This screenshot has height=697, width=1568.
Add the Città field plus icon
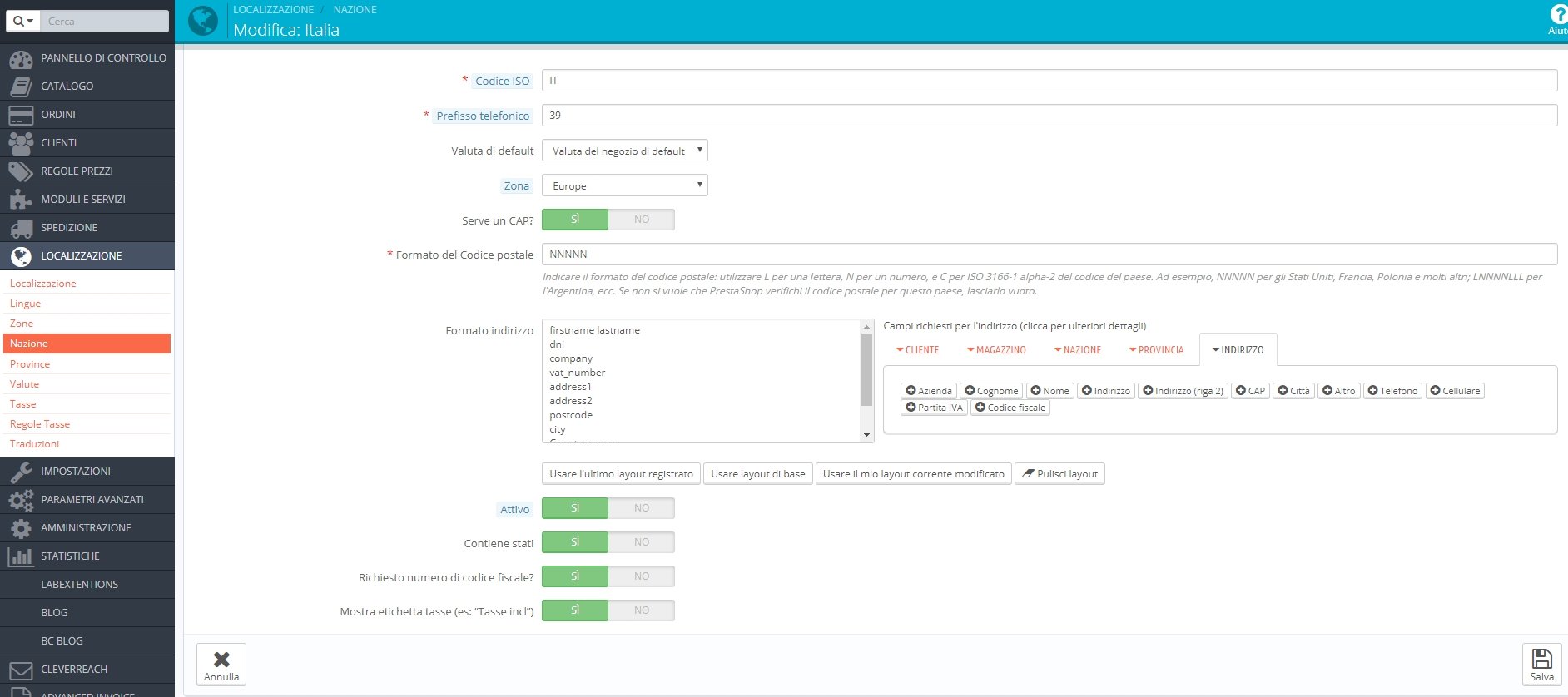1283,391
